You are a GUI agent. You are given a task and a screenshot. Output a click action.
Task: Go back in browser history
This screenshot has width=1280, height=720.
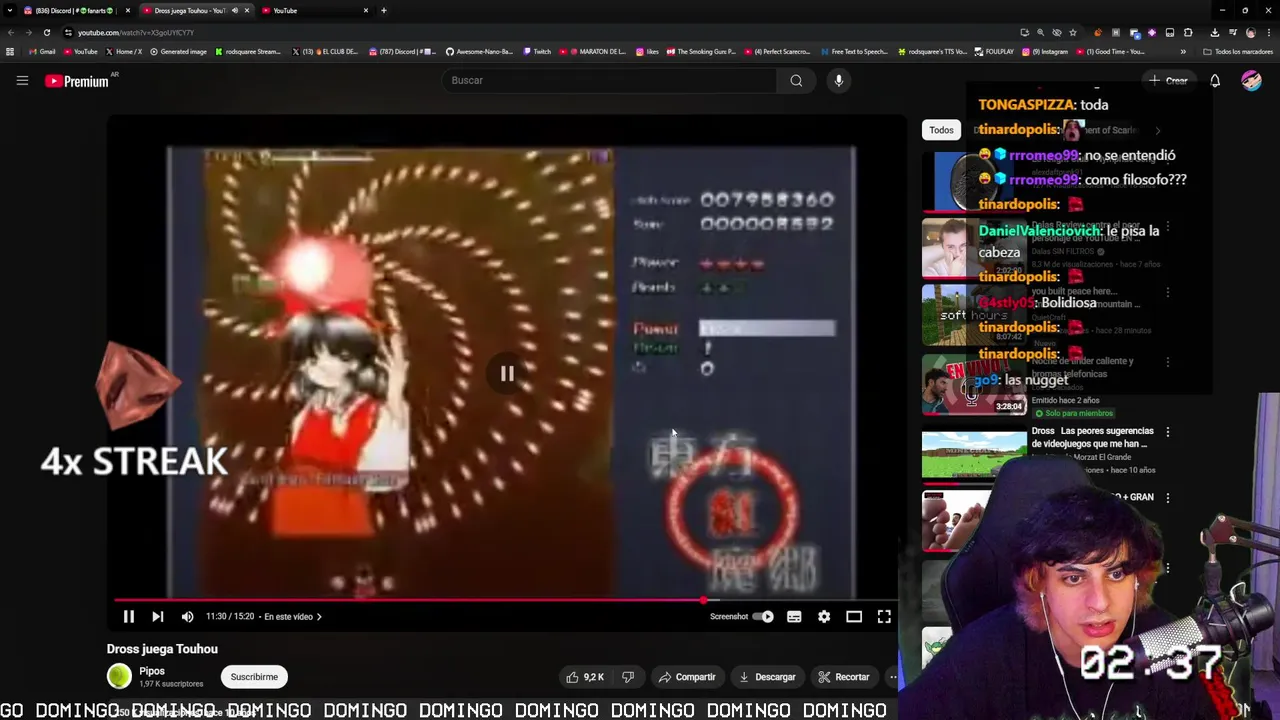coord(10,32)
